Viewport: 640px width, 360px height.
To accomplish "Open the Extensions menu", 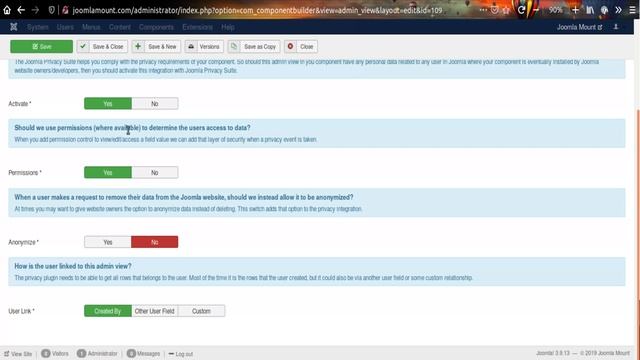I will click(198, 27).
